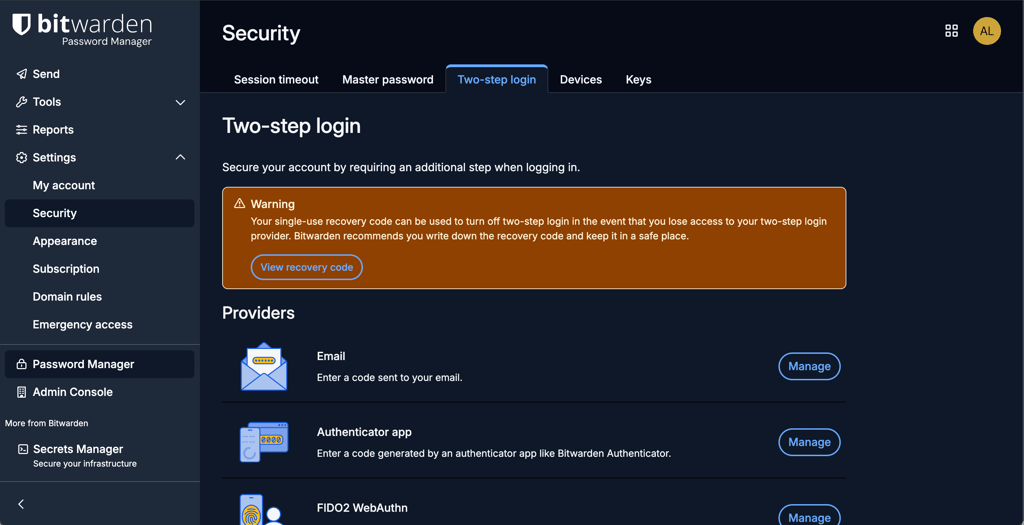Screen dimensions: 1024x525
Task: Switch to the Session timeout tab
Action: (276, 79)
